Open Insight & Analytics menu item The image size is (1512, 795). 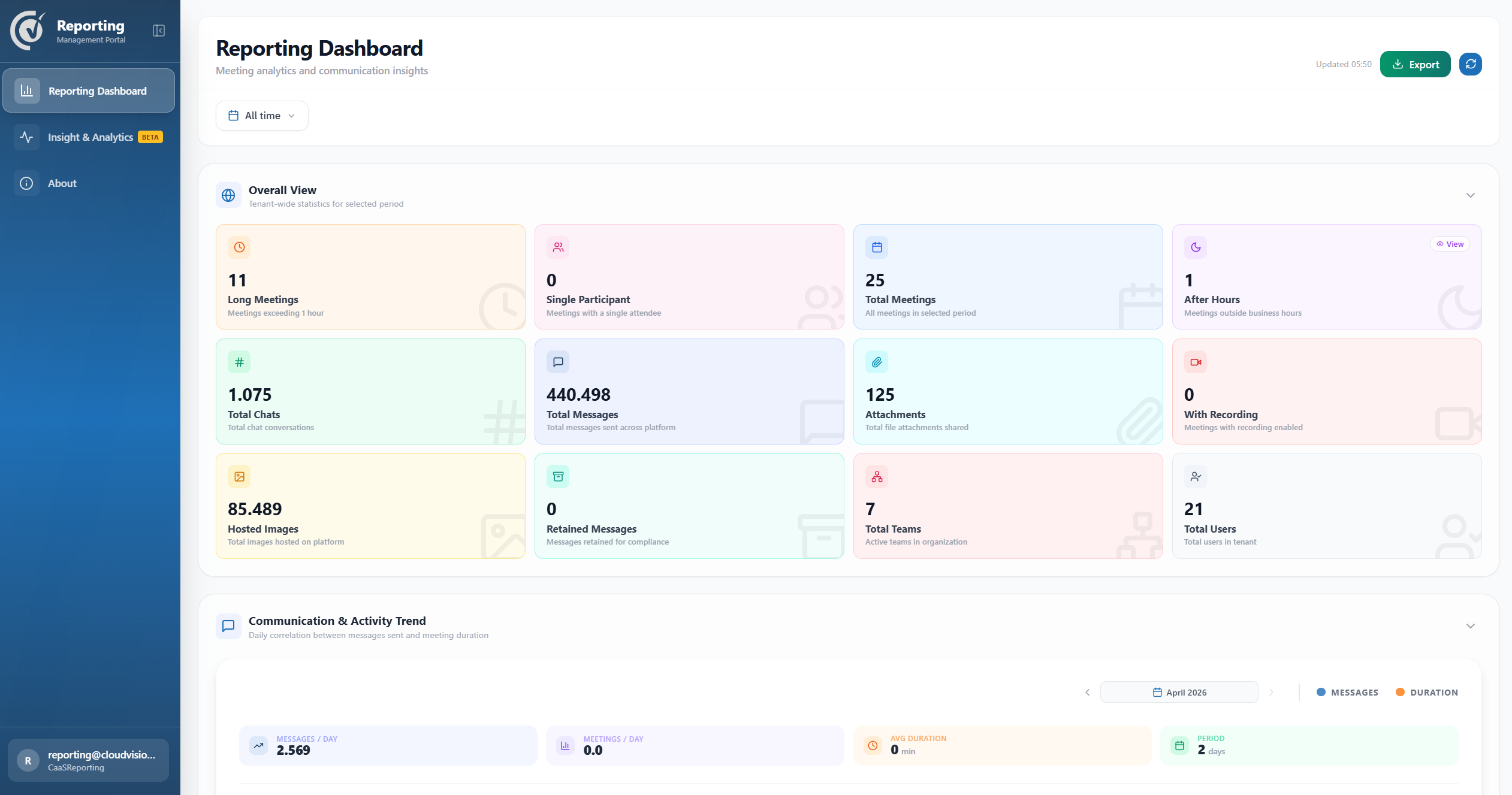pyautogui.click(x=90, y=137)
